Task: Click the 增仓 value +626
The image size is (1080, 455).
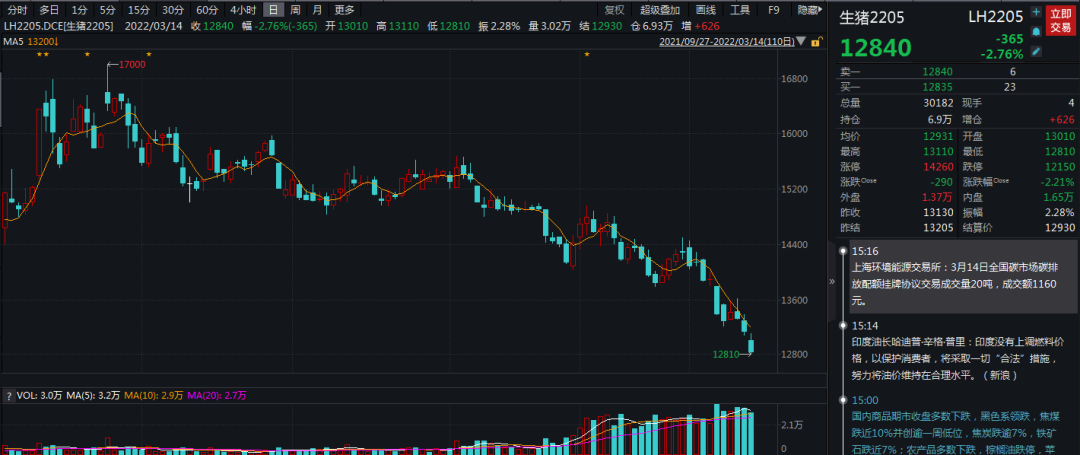Action: 1061,119
